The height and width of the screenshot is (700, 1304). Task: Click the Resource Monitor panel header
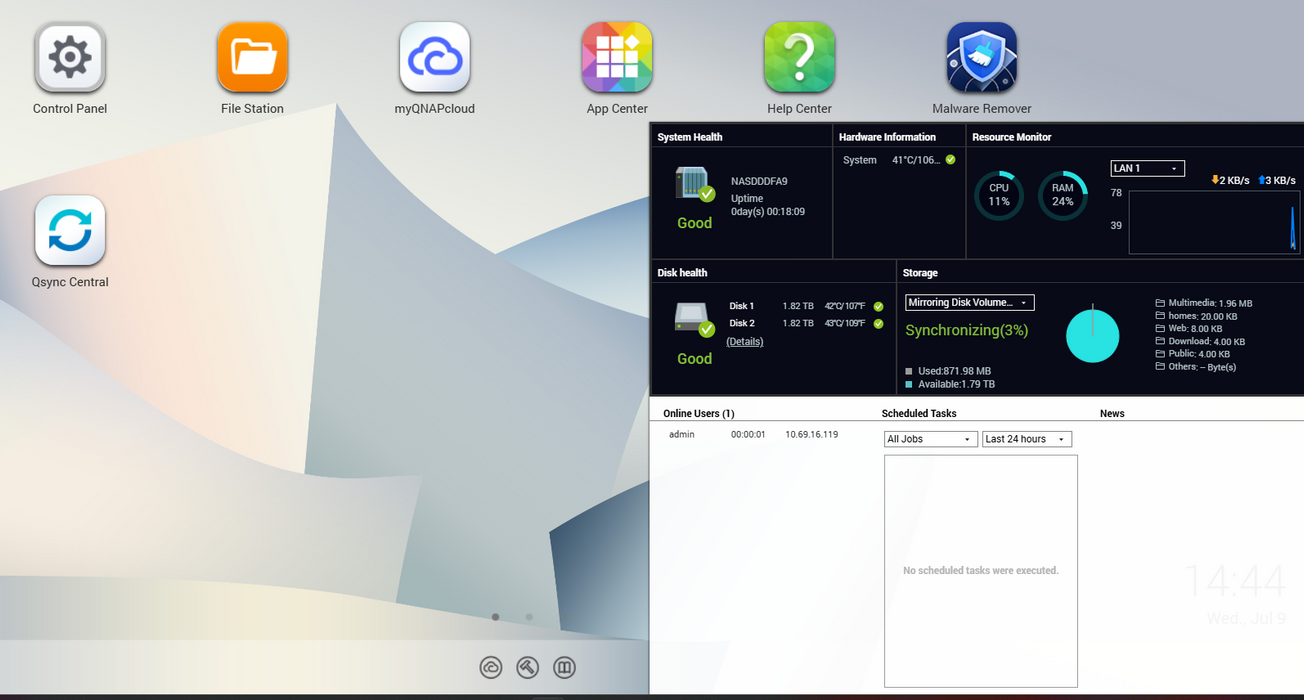(x=1012, y=137)
